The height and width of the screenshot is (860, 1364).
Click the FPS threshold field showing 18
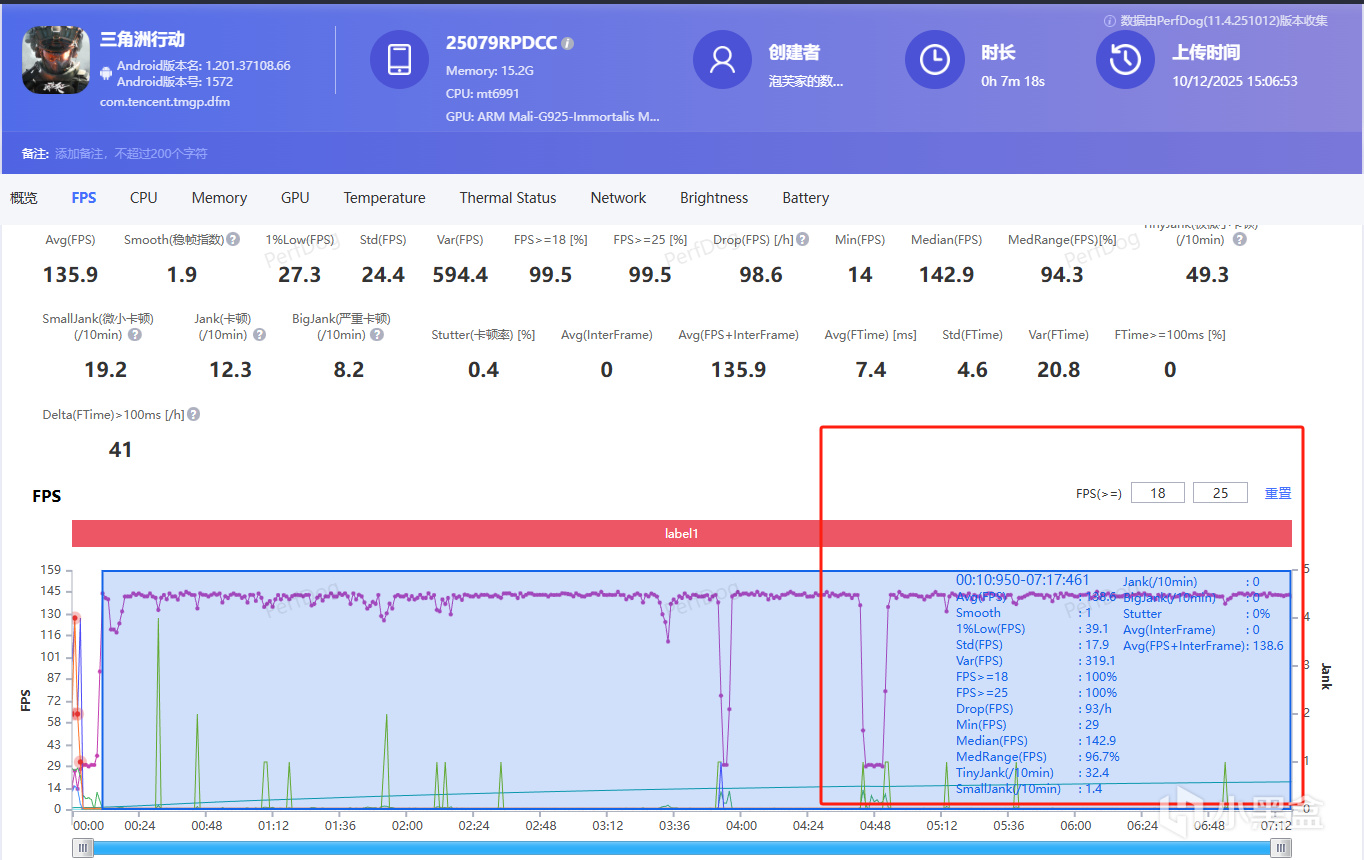1158,493
